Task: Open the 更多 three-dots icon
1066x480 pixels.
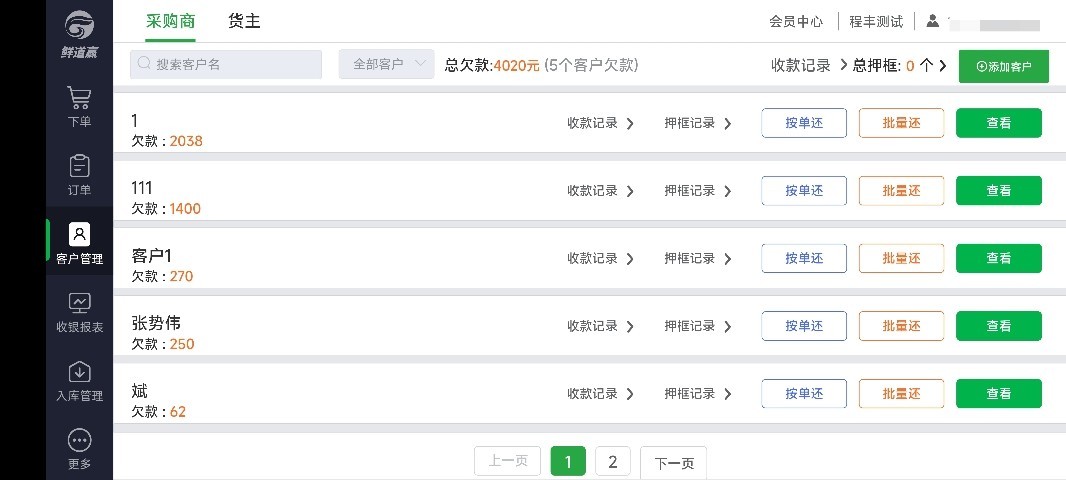Action: click(x=80, y=441)
